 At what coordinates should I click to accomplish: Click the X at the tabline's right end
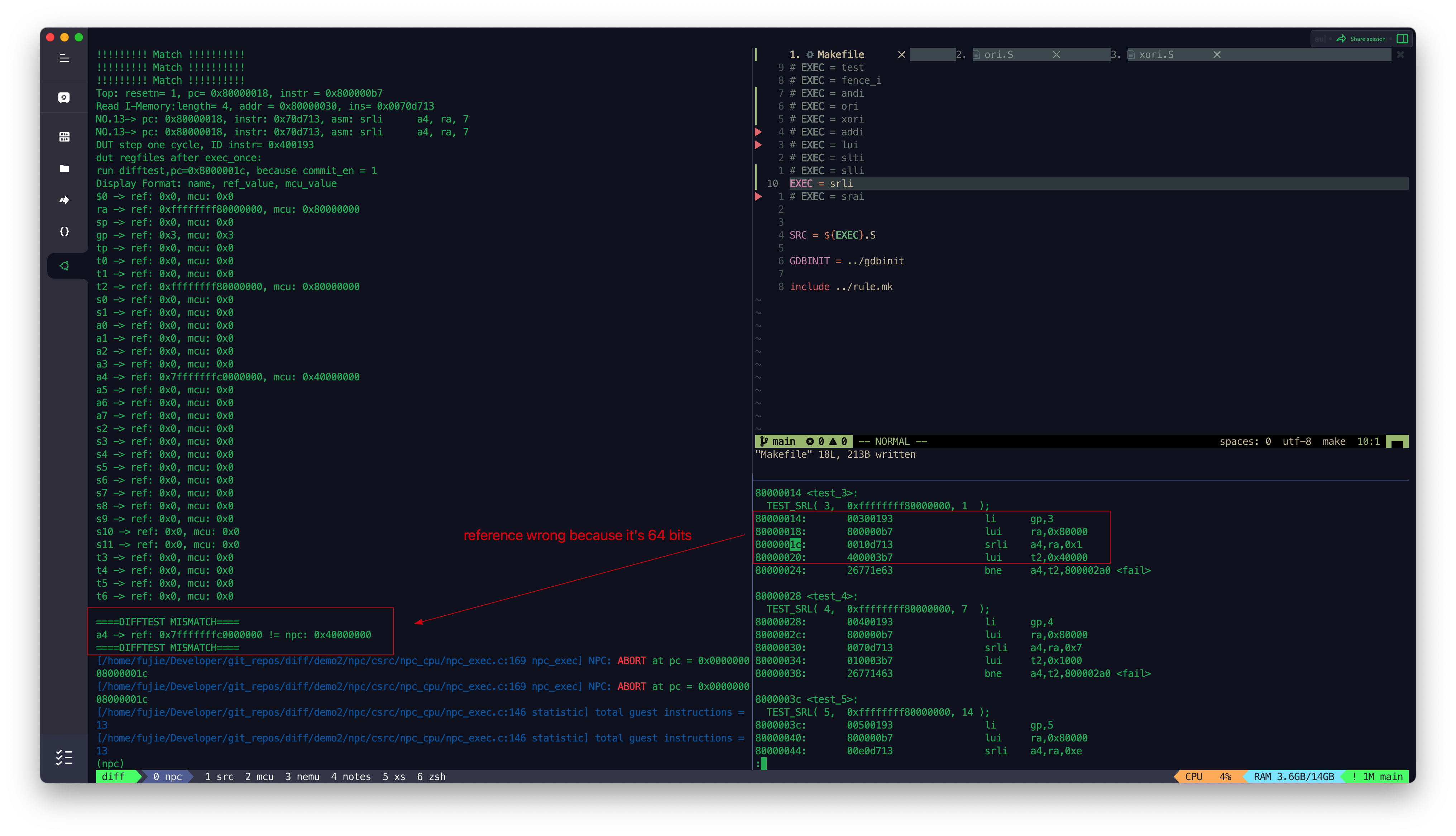(1400, 54)
